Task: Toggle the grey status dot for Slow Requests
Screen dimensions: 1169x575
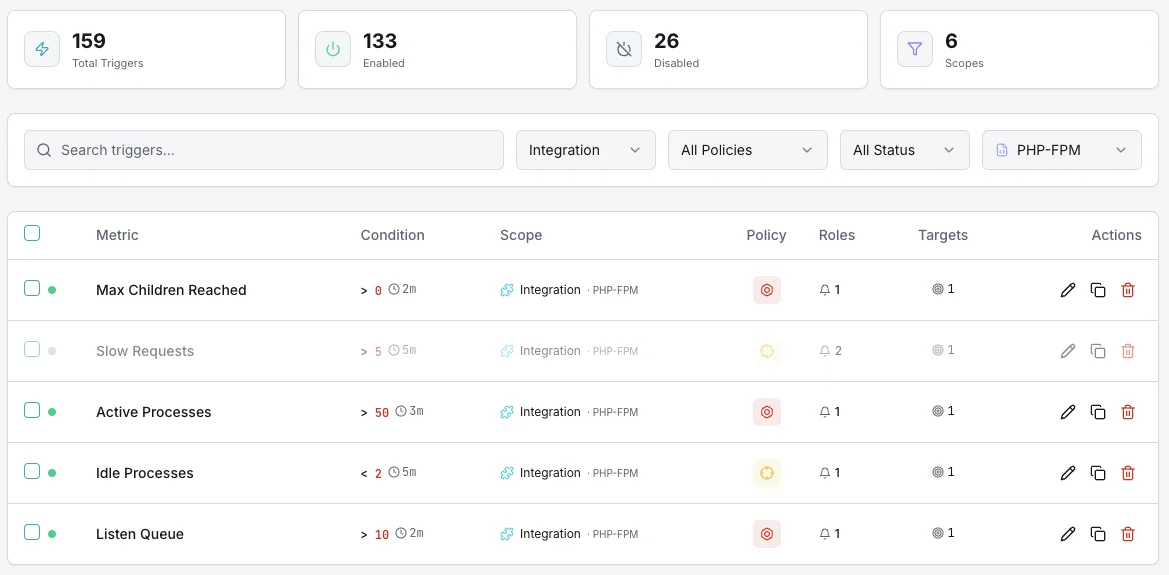Action: [52, 351]
